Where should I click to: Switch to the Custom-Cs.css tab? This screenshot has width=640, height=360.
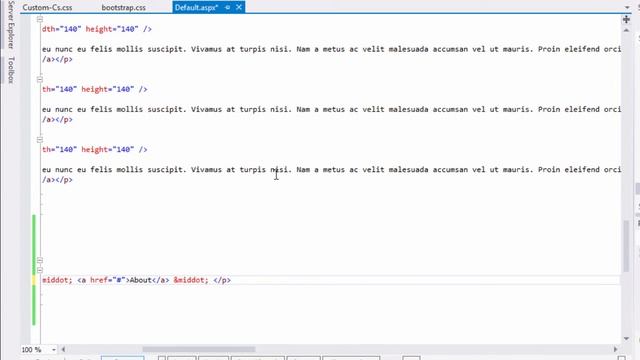[x=47, y=7]
